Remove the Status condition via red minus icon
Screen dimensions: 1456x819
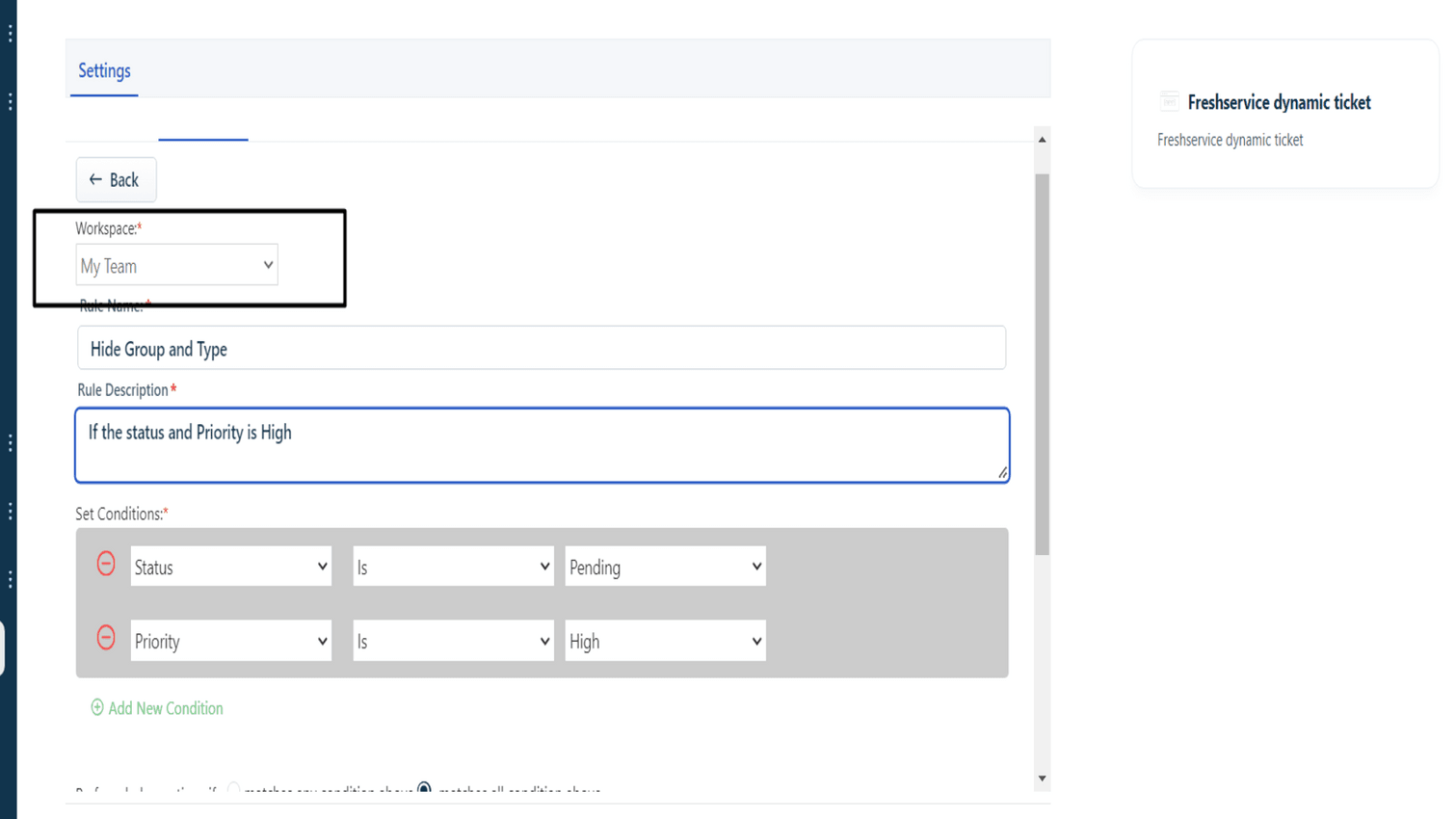tap(104, 567)
